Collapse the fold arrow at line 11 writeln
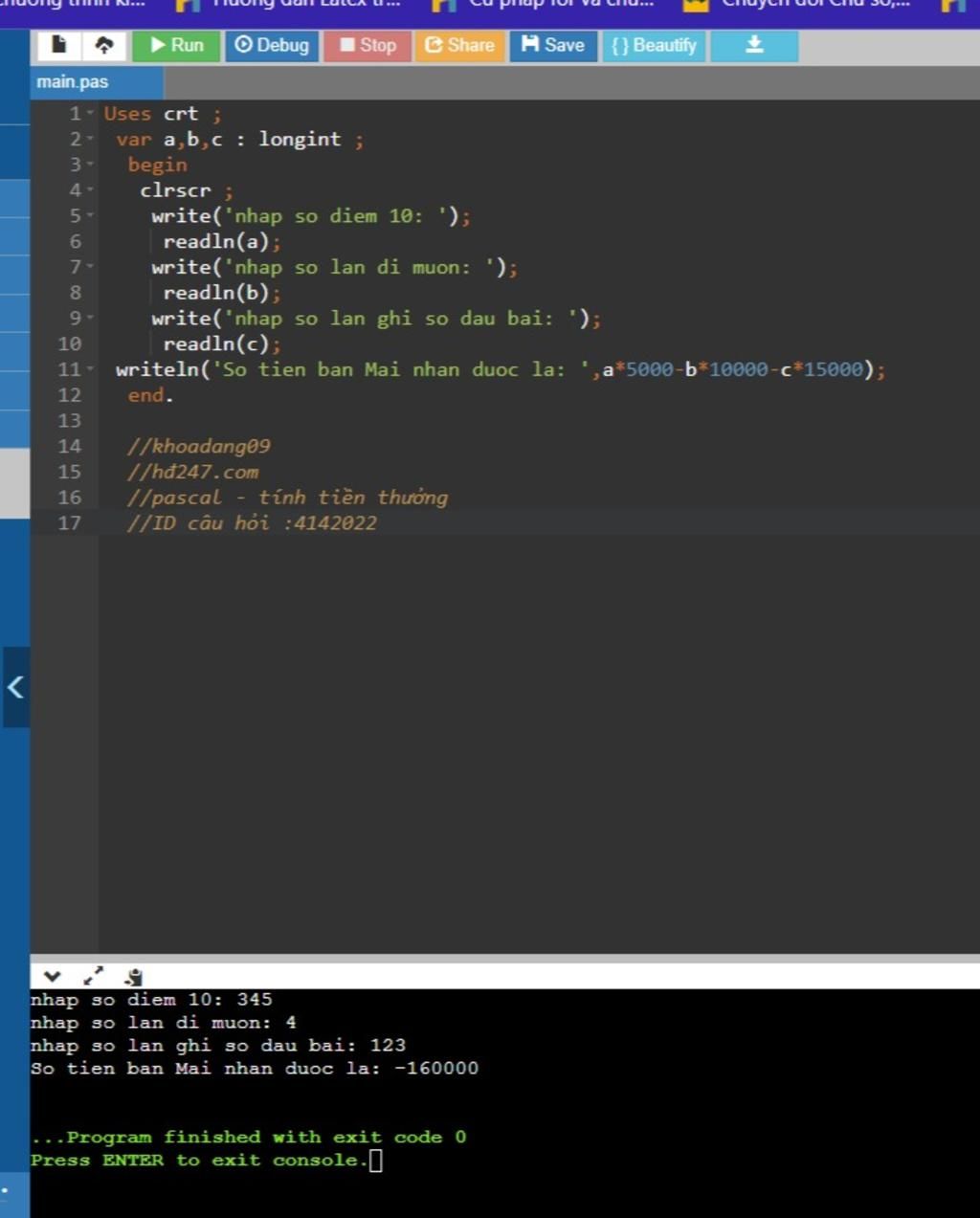Image resolution: width=980 pixels, height=1218 pixels. coord(91,369)
